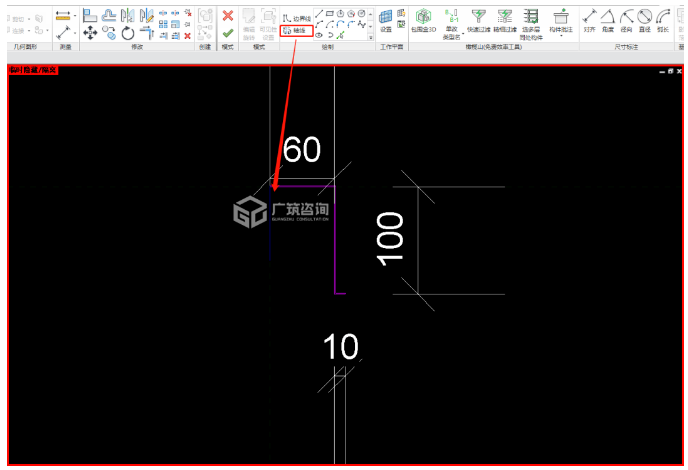Click the 100 dimension value
Screen dimensions: 688x470
390,239
